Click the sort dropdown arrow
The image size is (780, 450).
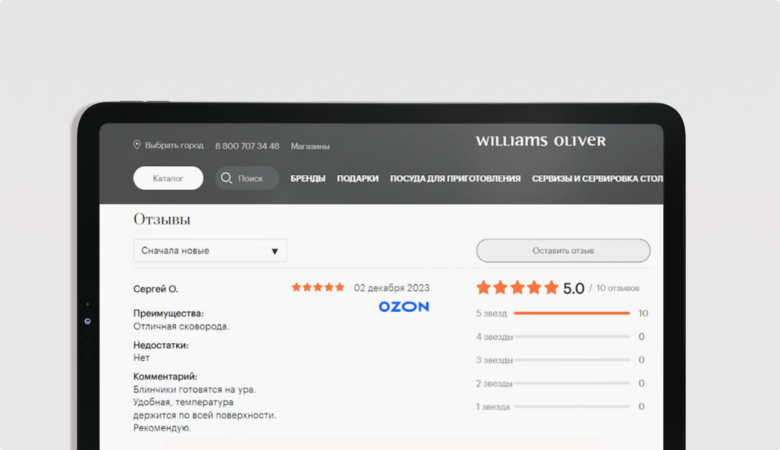(x=275, y=251)
